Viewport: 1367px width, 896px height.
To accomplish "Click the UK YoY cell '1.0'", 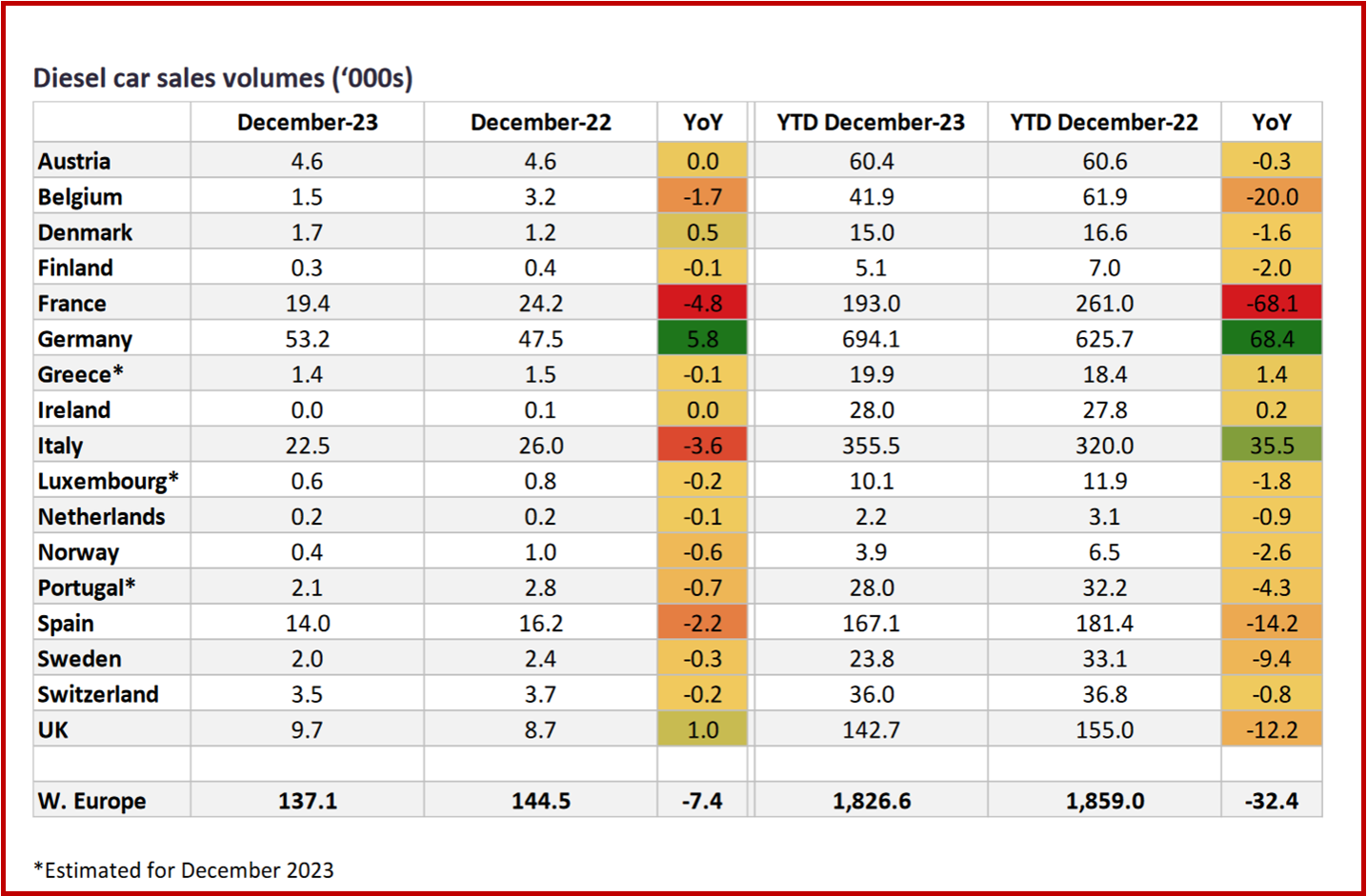I will point(703,730).
